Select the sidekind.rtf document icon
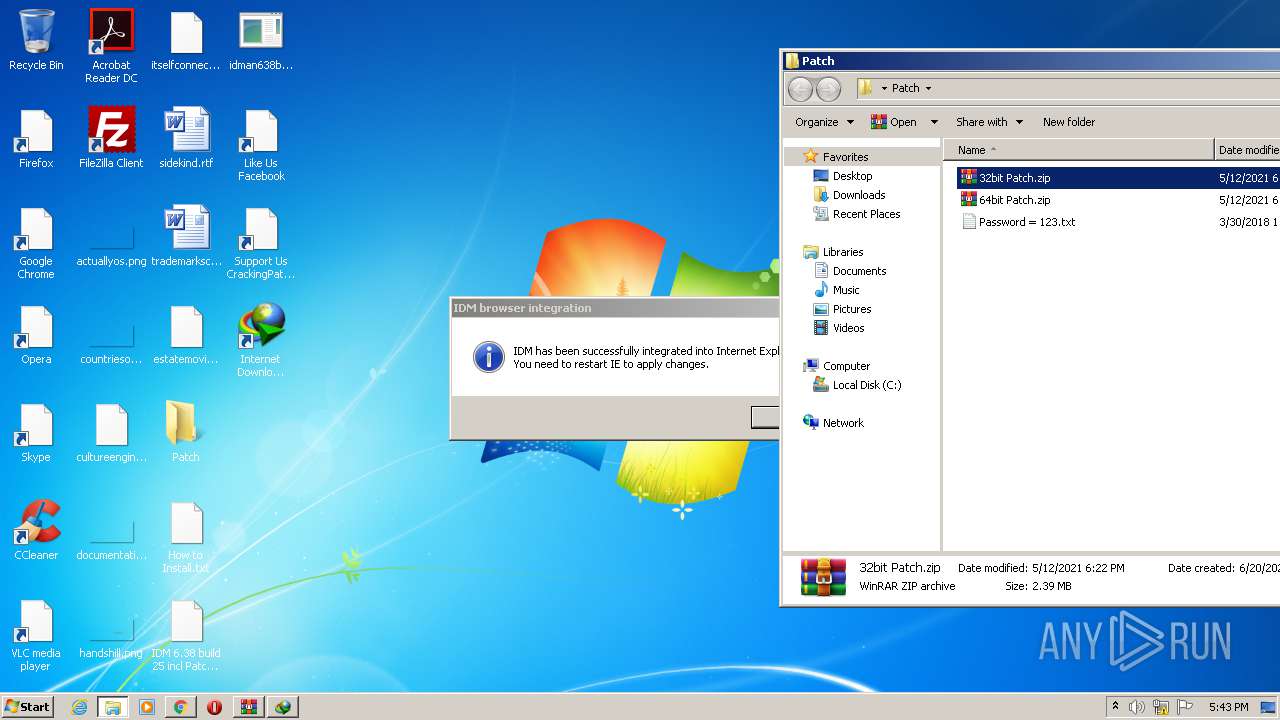This screenshot has width=1280, height=720. tap(186, 139)
